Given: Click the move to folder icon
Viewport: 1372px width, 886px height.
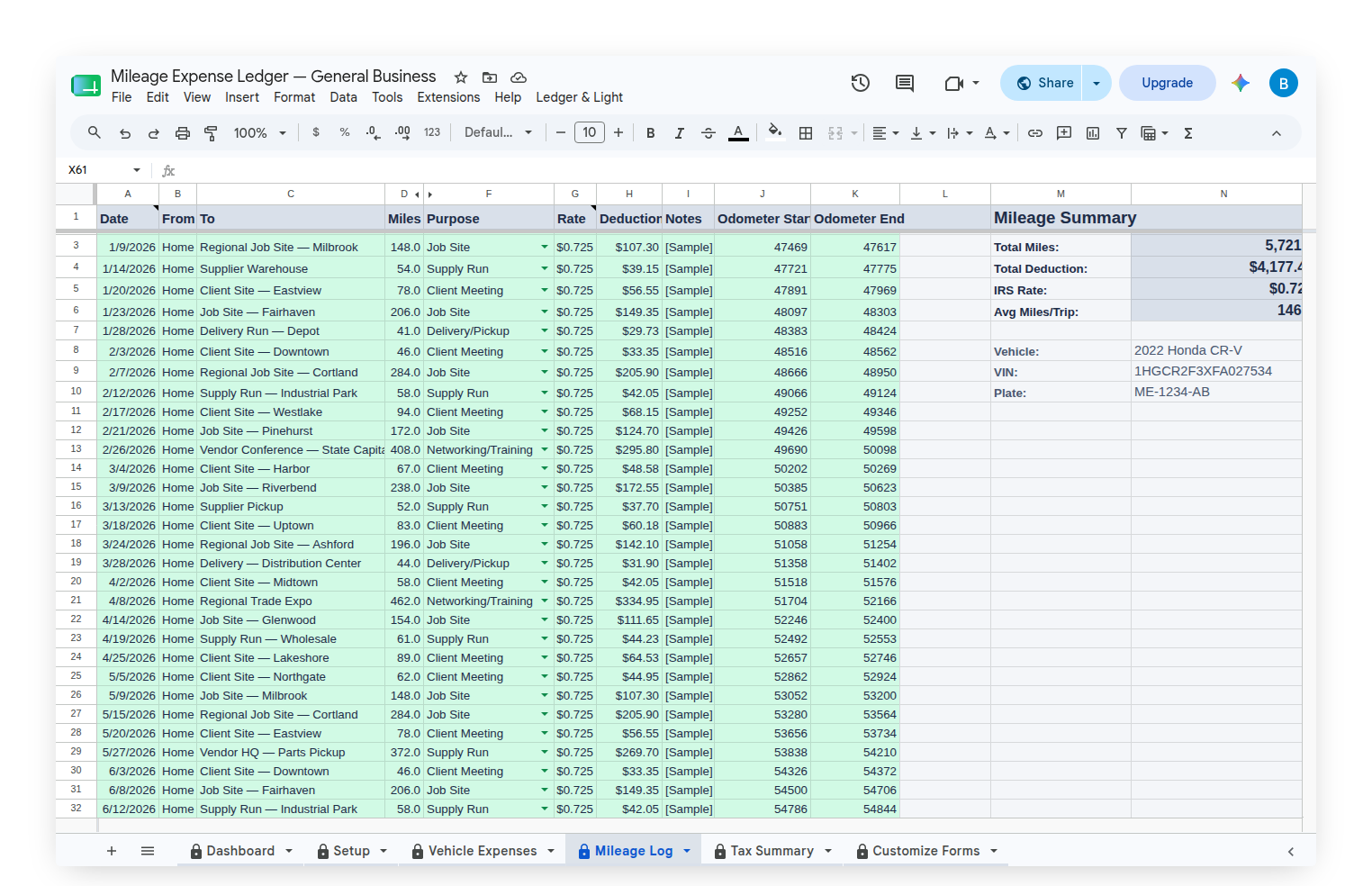Looking at the screenshot, I should pos(490,77).
